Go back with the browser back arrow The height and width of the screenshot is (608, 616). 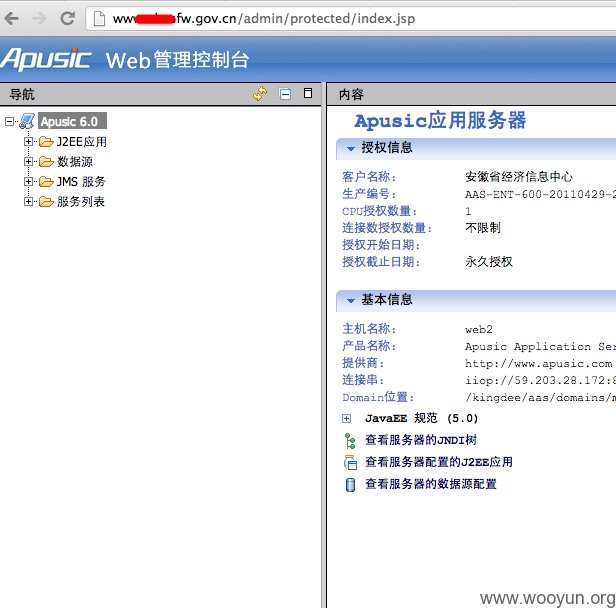click(x=11, y=18)
